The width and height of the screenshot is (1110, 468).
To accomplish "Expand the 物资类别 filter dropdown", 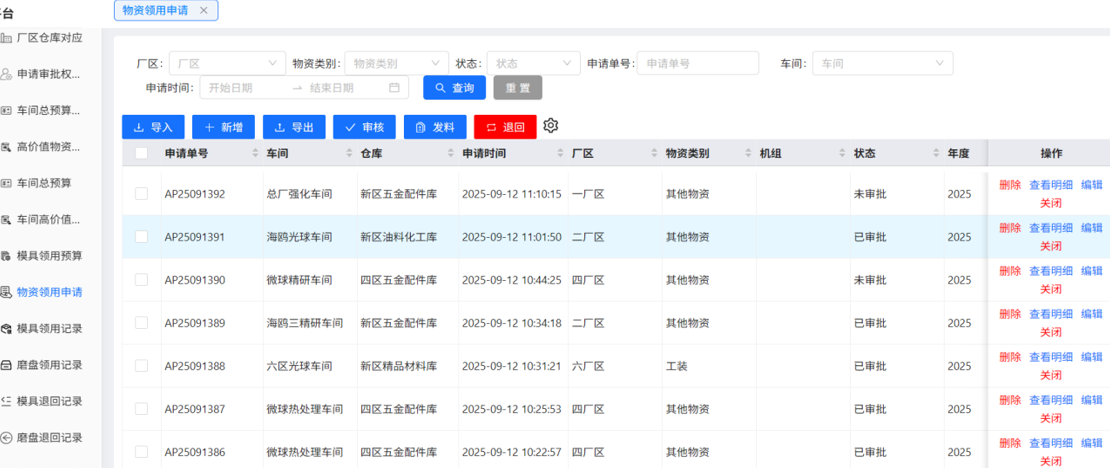I will click(x=396, y=63).
